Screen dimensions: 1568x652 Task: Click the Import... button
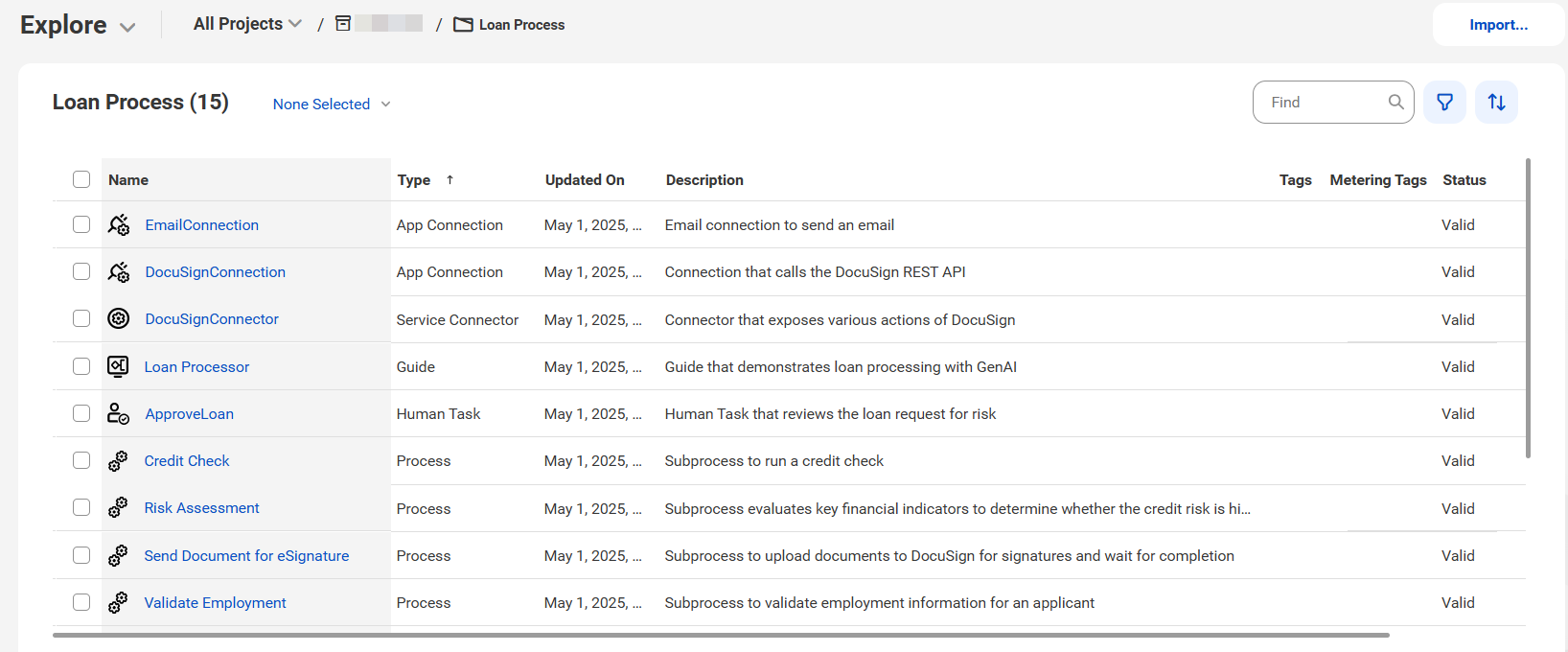click(x=1499, y=25)
